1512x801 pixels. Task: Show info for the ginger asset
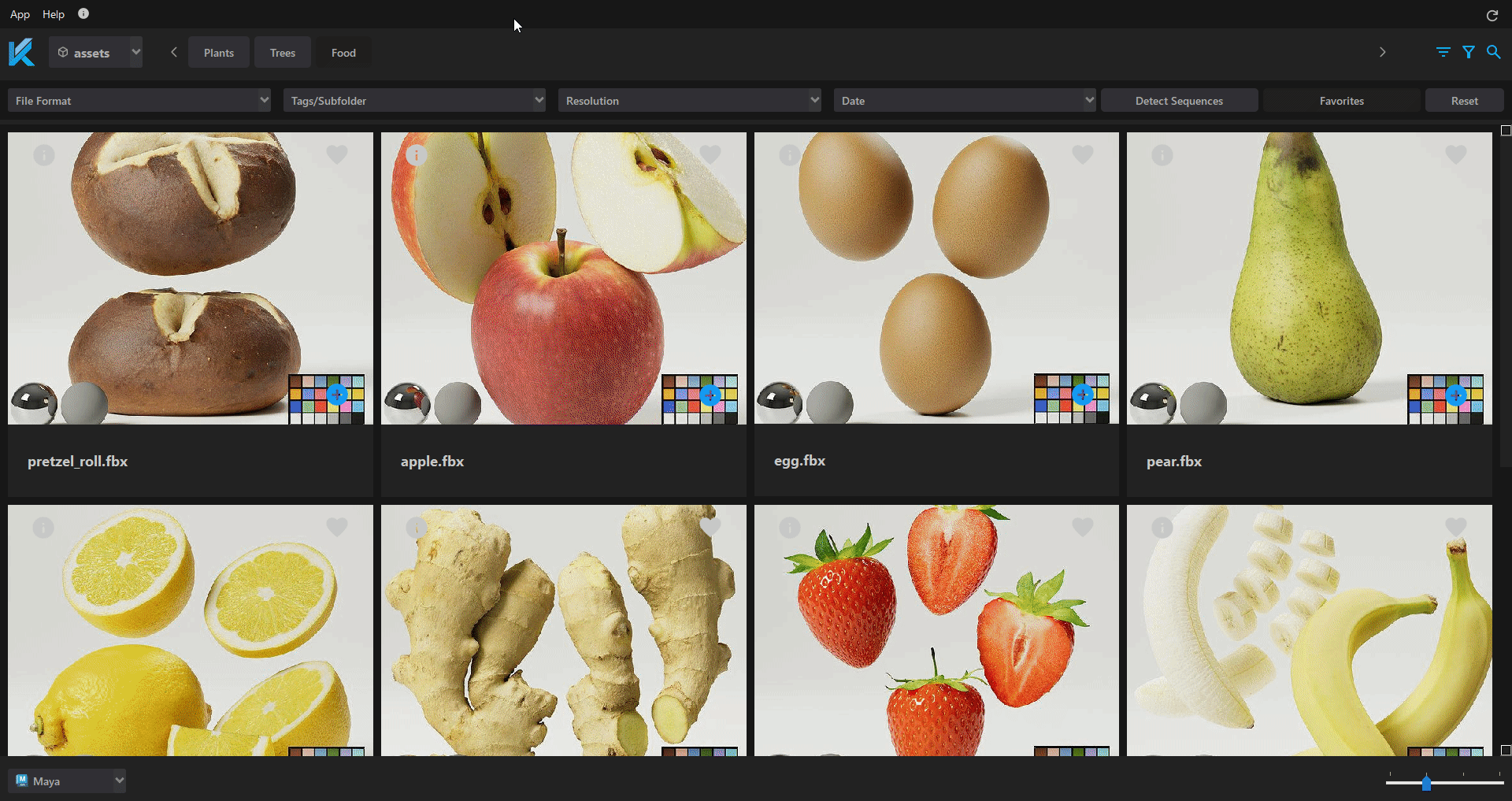point(417,528)
